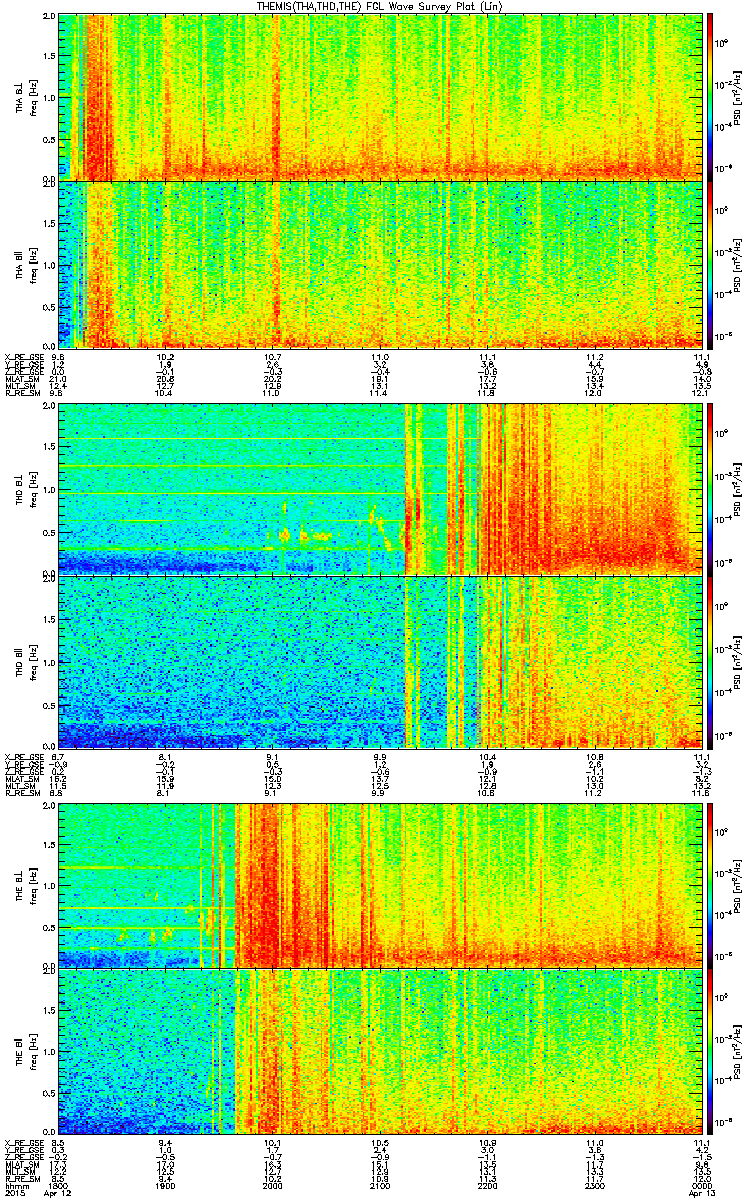Image resolution: width=750 pixels, height=1200 pixels.
Task: Click the THA B-parallel PSD color bar
Action: (x=710, y=264)
